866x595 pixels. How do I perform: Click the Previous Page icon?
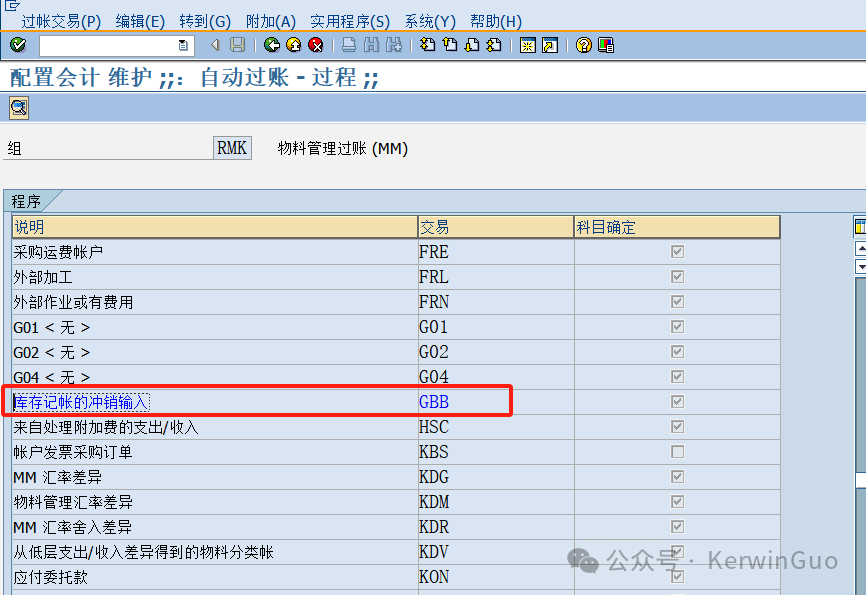tap(450, 45)
